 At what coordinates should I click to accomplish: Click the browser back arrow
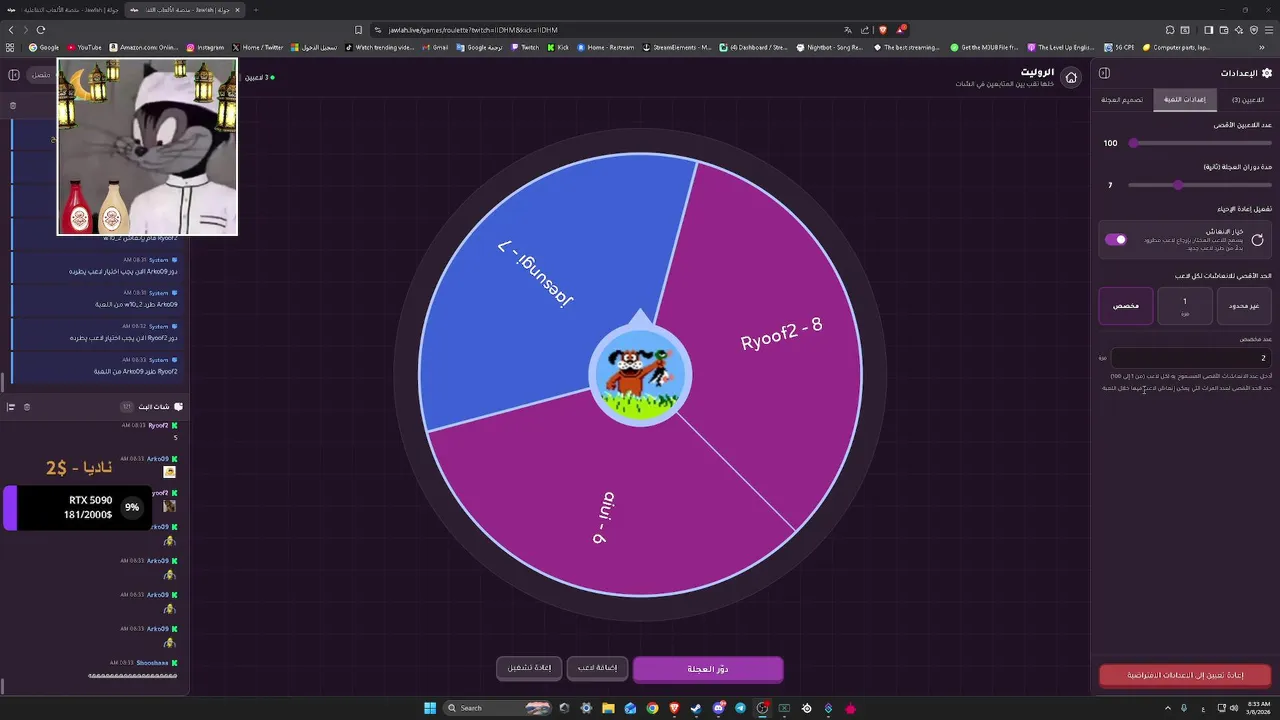[x=12, y=30]
